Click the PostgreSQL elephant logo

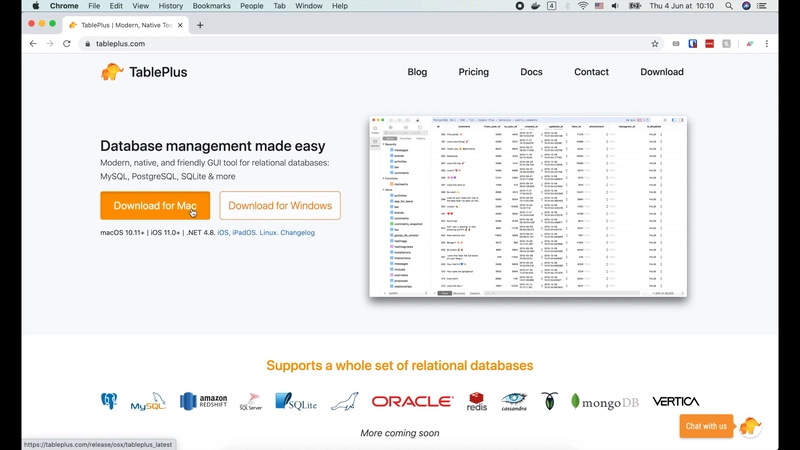109,401
